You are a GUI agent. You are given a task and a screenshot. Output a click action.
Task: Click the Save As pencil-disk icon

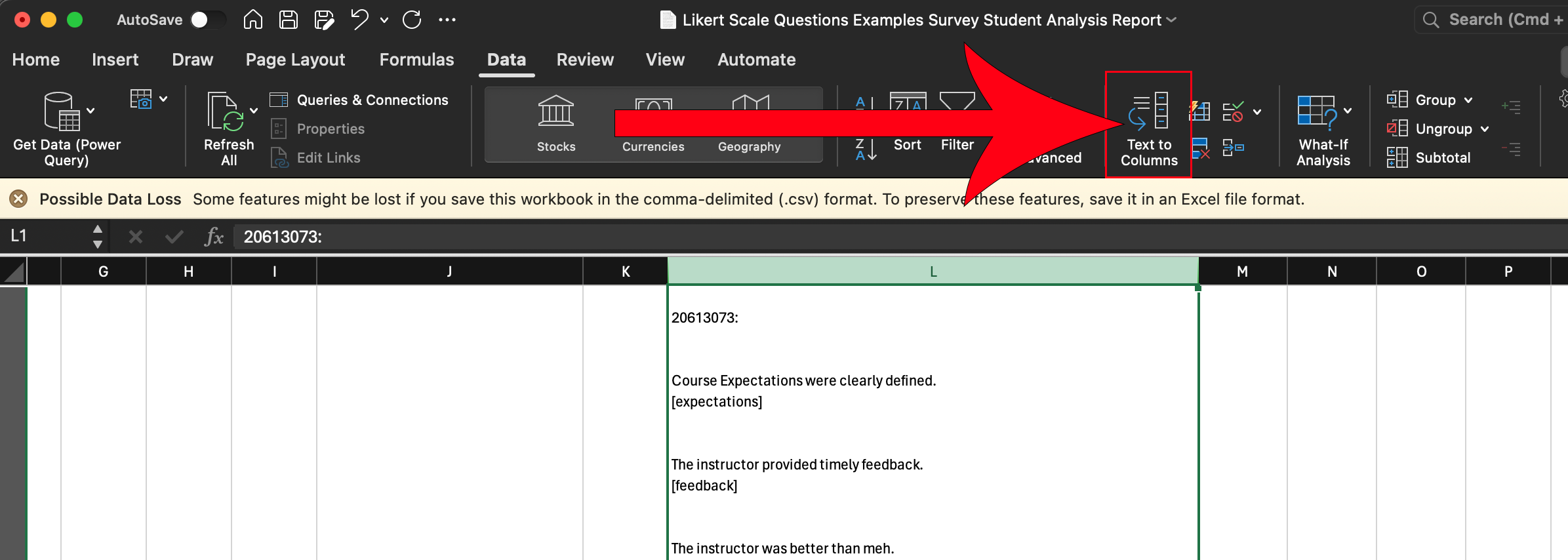tap(324, 20)
